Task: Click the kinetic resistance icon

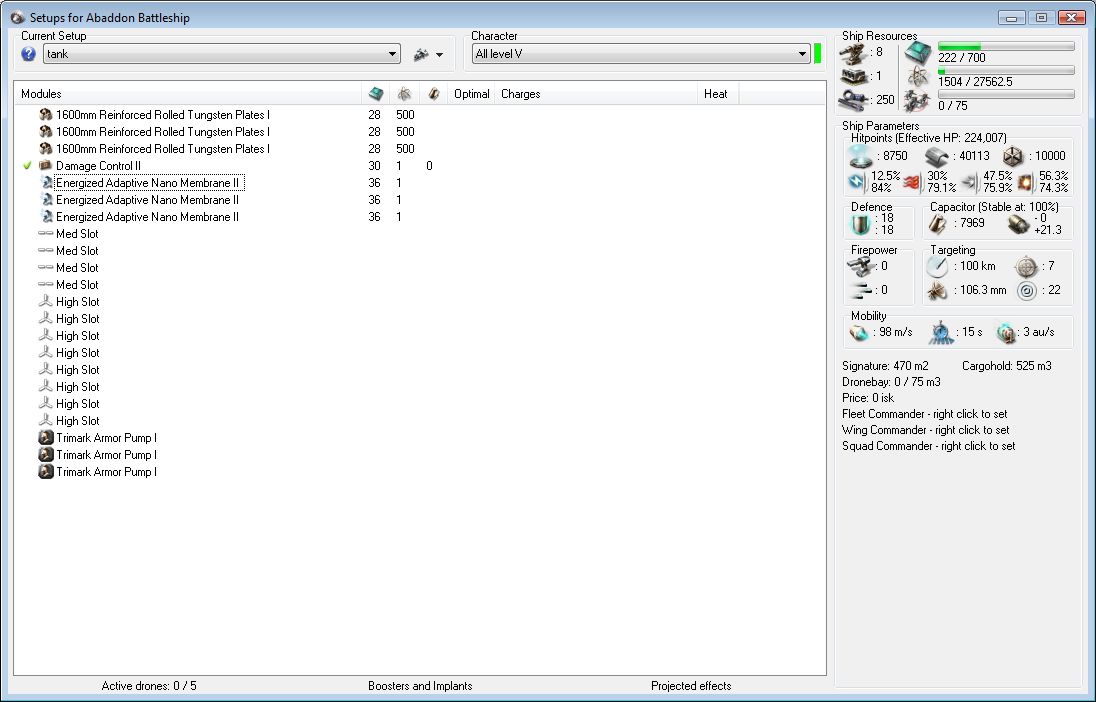Action: click(970, 182)
